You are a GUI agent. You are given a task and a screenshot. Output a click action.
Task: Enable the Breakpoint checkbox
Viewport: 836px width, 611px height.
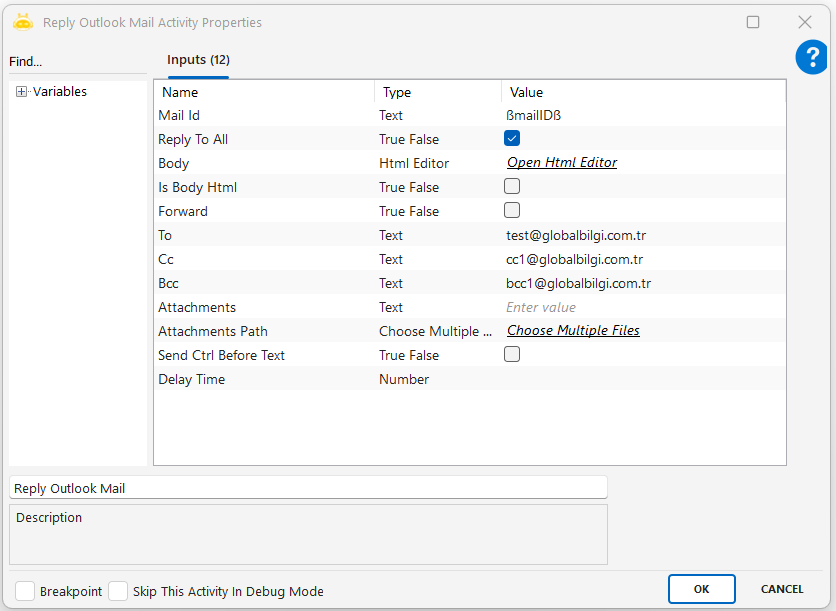tap(25, 591)
